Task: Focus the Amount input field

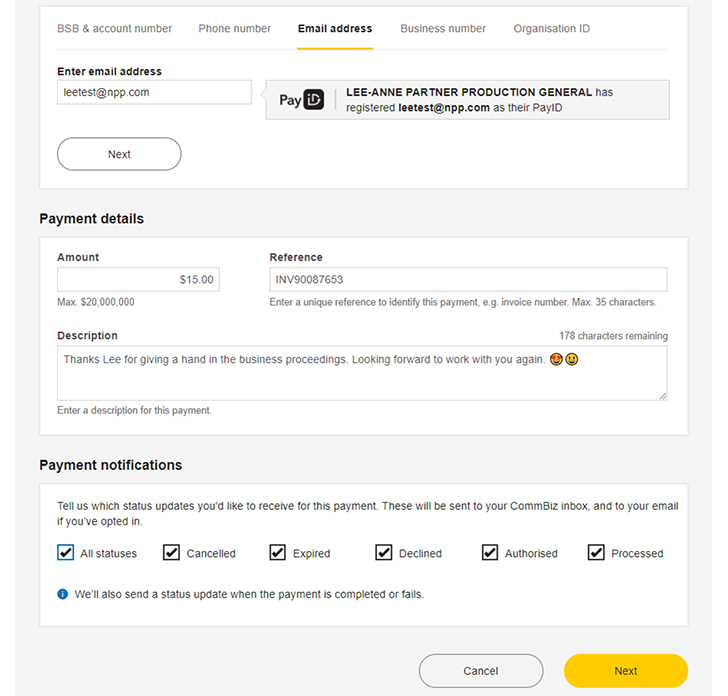Action: pos(138,280)
